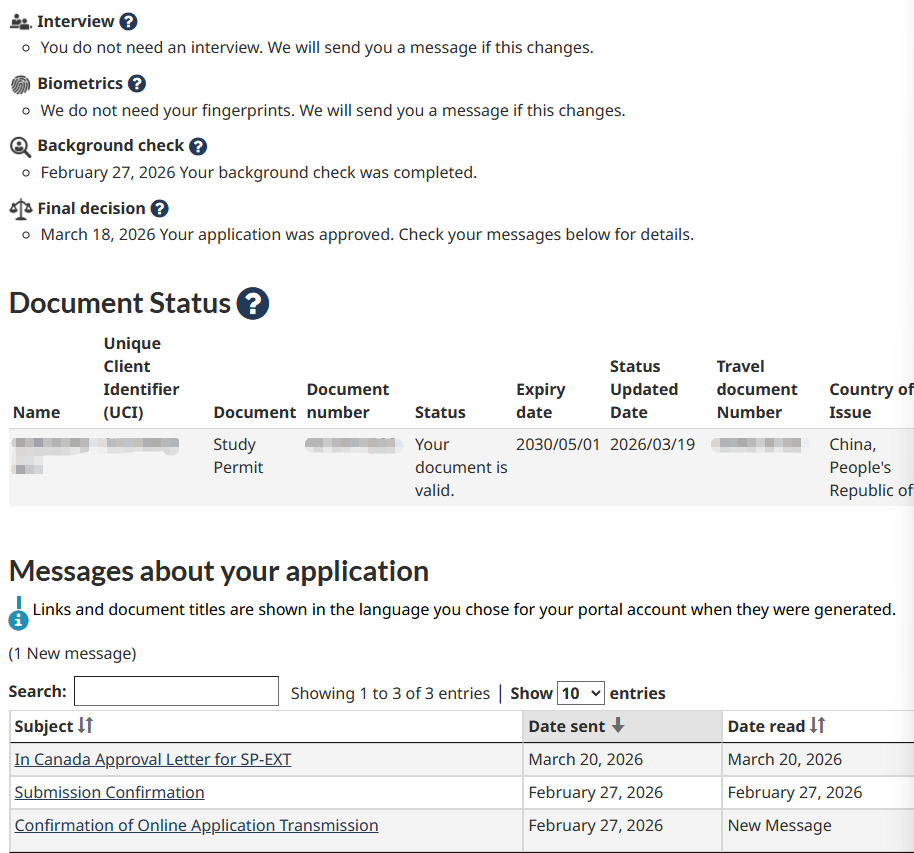Click help icon next to Interview
Image resolution: width=914 pixels, height=853 pixels.
click(x=128, y=21)
